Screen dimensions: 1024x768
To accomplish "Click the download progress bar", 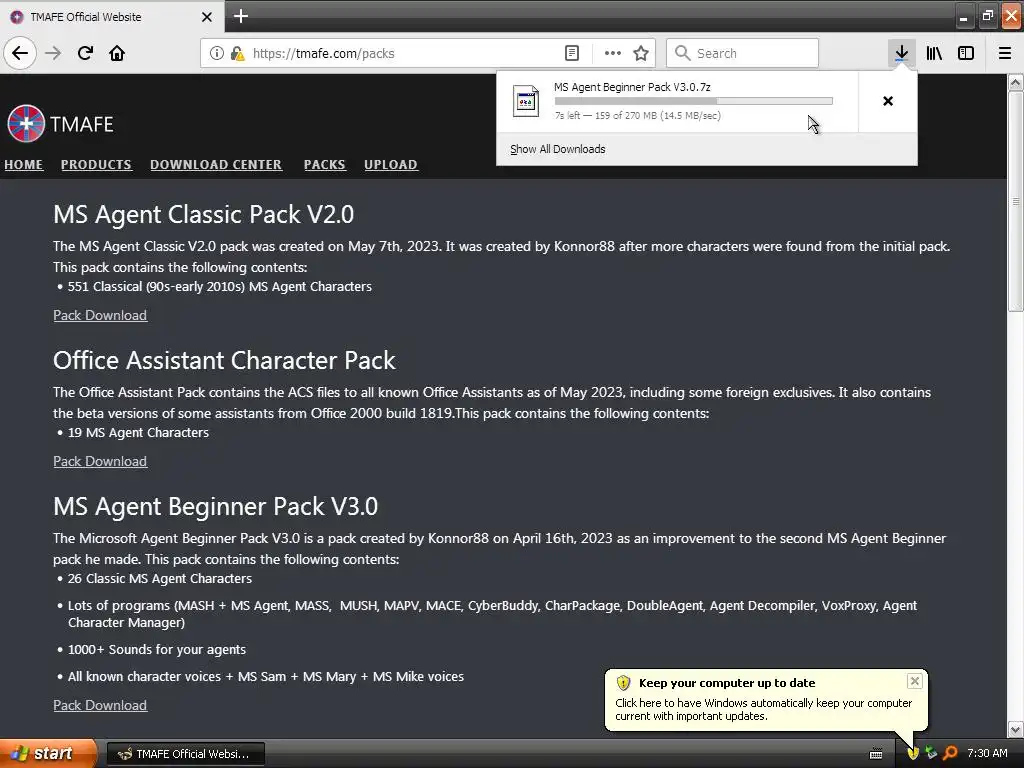I will coord(694,101).
